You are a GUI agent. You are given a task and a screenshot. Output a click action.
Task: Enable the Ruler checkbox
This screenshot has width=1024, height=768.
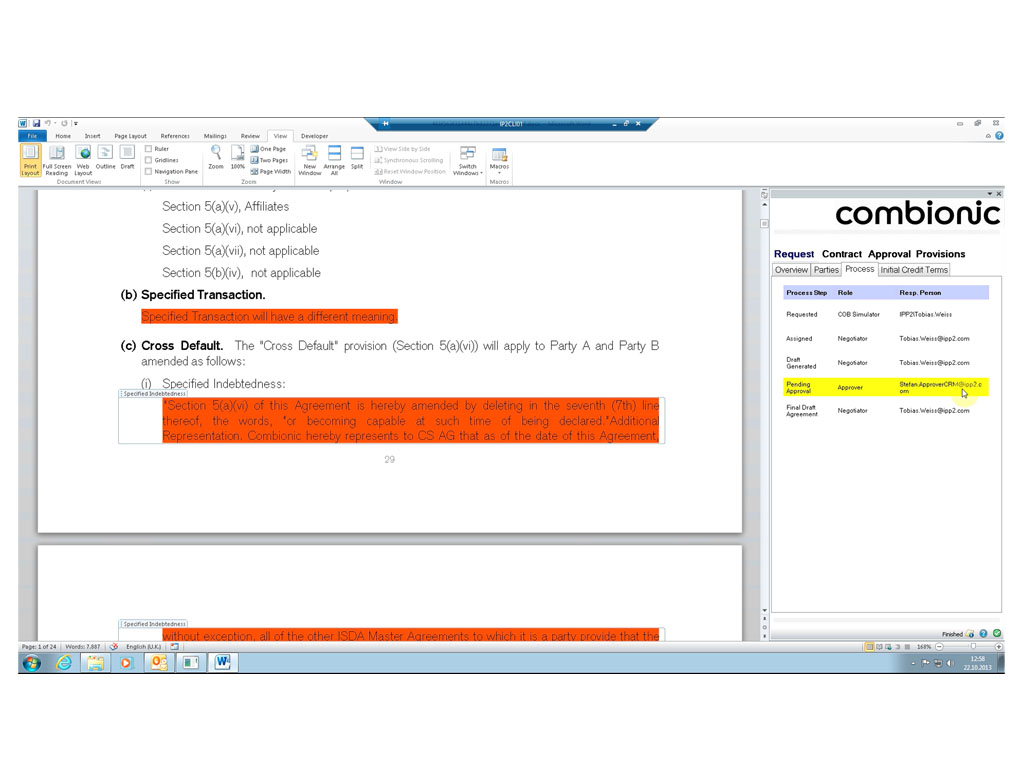(149, 149)
